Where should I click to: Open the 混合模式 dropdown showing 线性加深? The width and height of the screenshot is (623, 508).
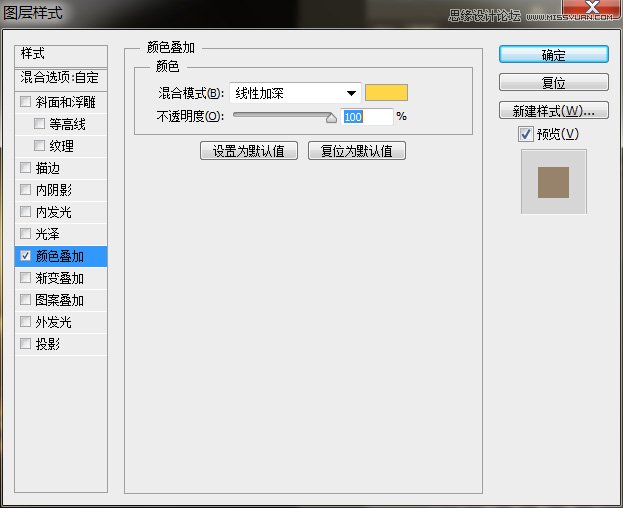click(295, 93)
